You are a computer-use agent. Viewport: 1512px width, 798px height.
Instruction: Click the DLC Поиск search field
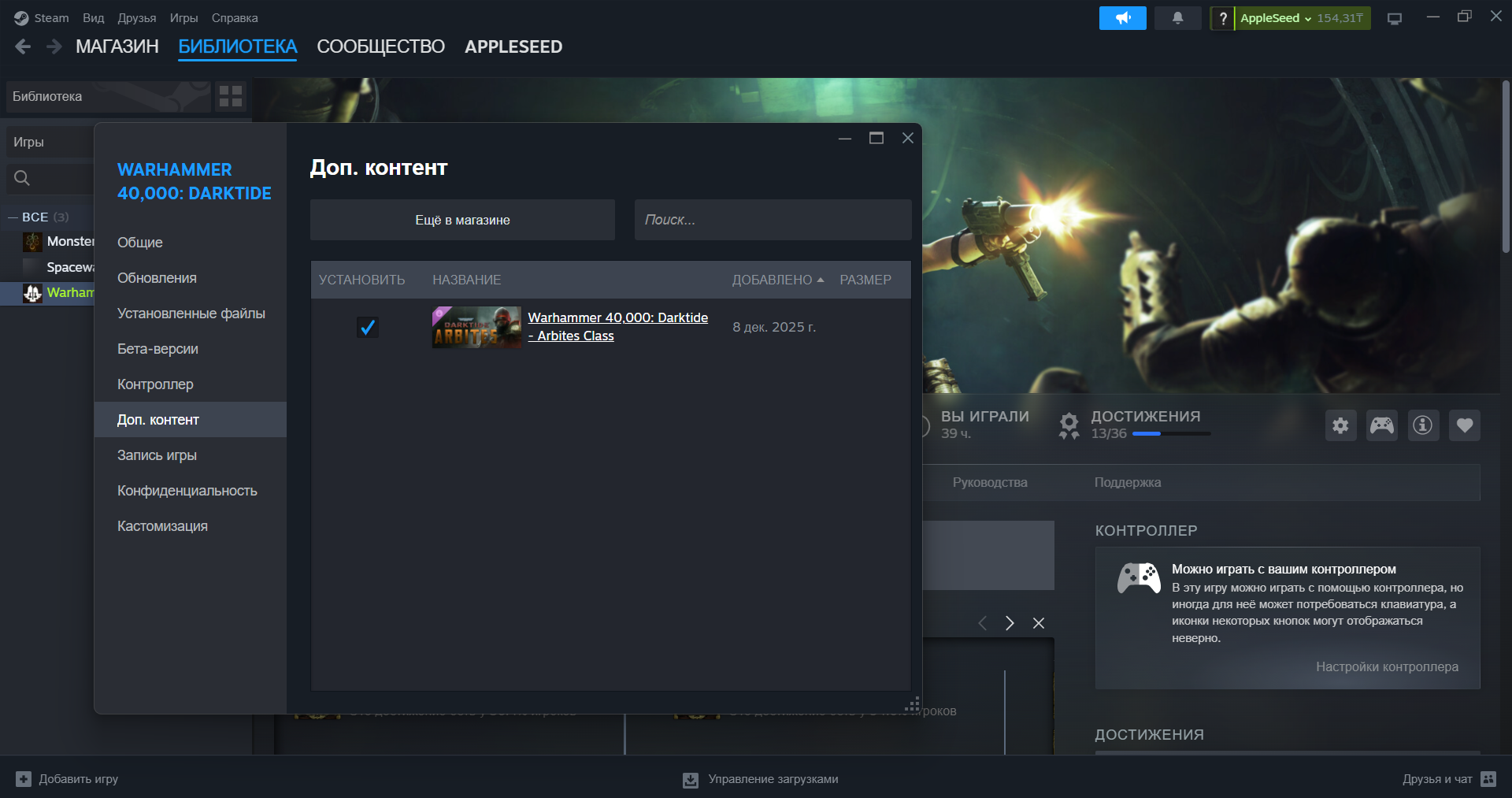773,220
